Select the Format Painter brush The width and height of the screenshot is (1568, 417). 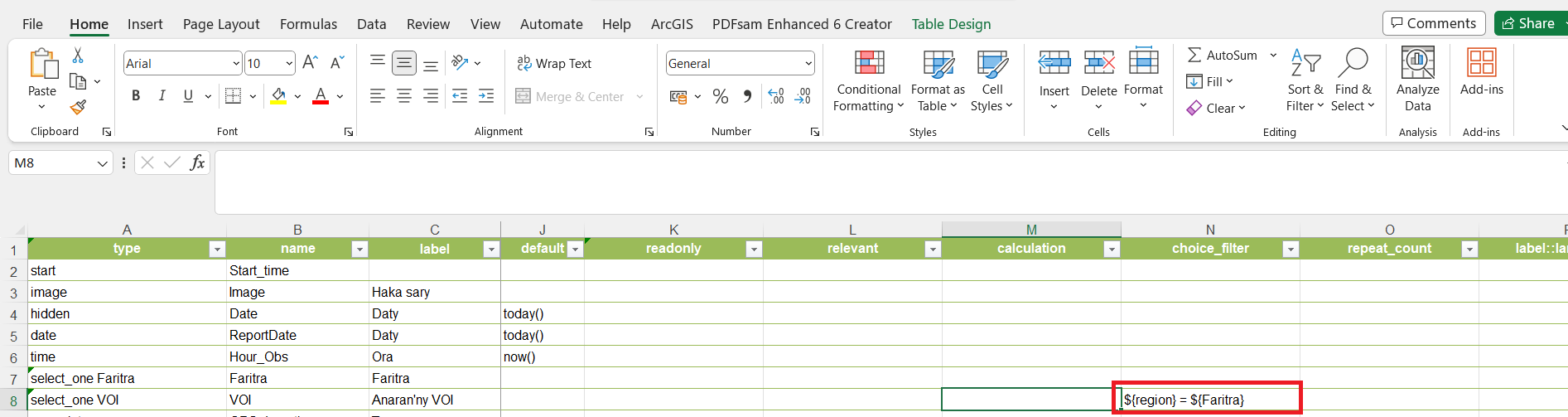[x=78, y=107]
